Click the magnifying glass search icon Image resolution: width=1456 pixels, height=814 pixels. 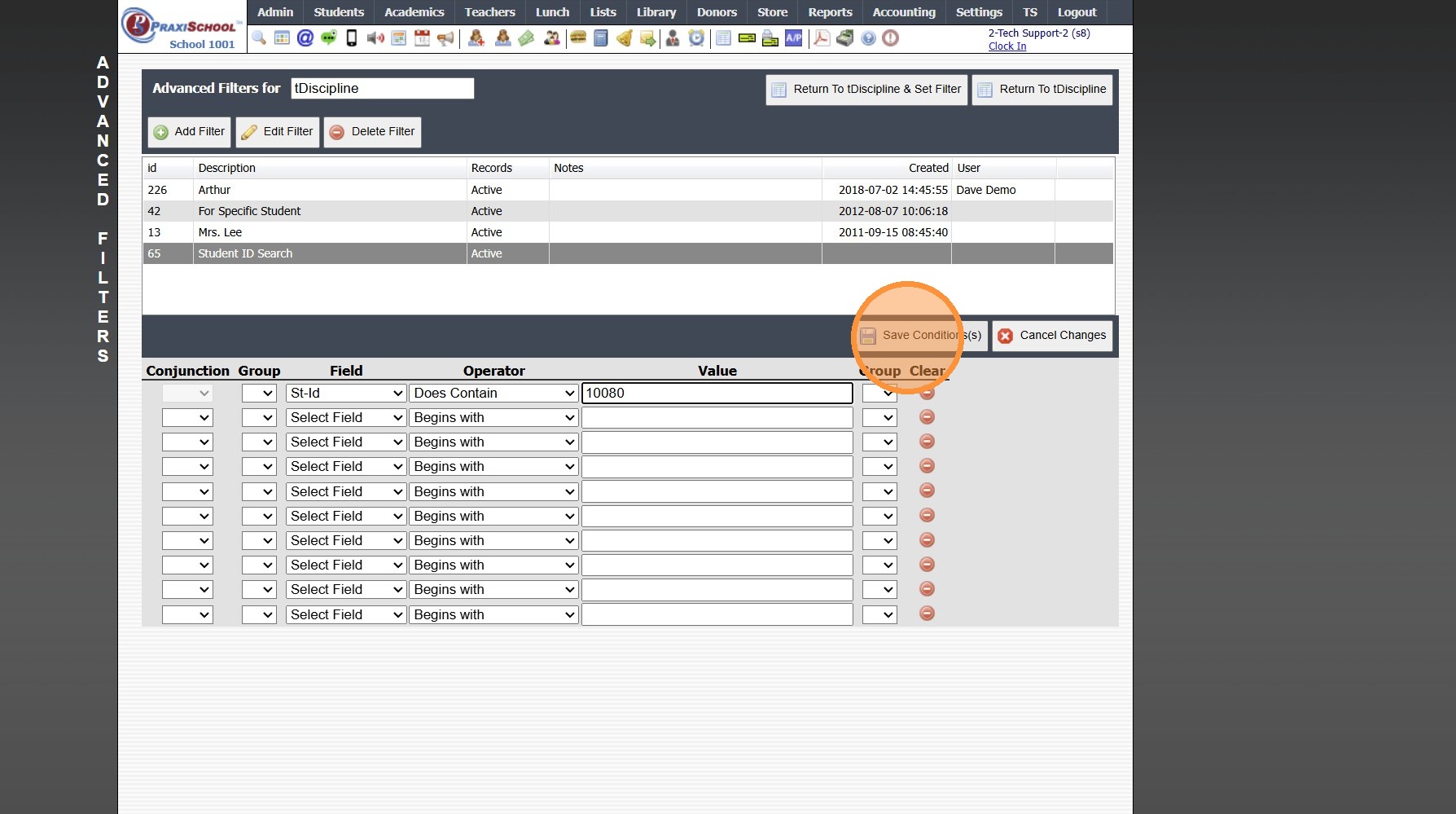[x=259, y=38]
